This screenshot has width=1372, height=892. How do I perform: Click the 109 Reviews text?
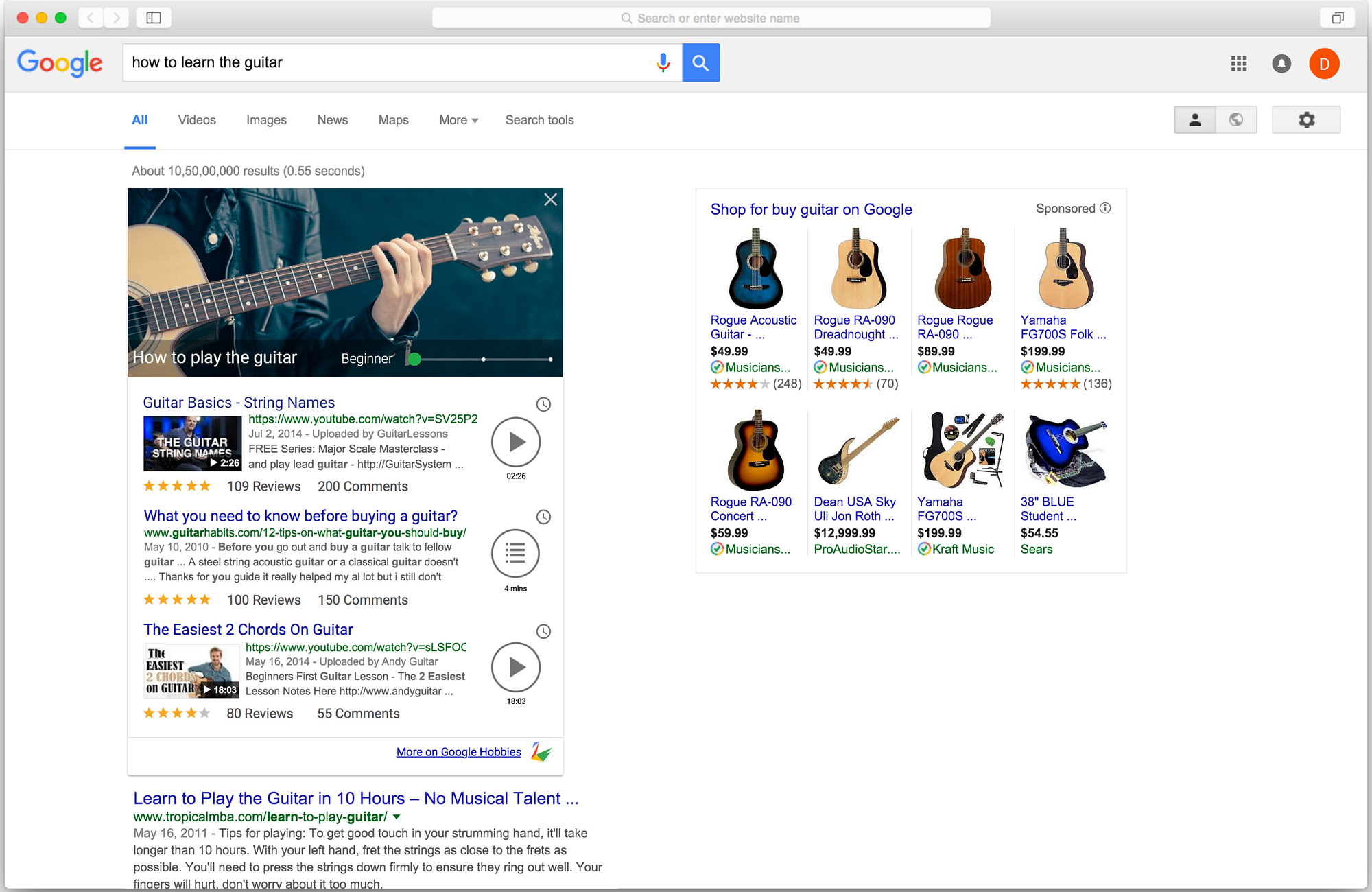point(264,486)
